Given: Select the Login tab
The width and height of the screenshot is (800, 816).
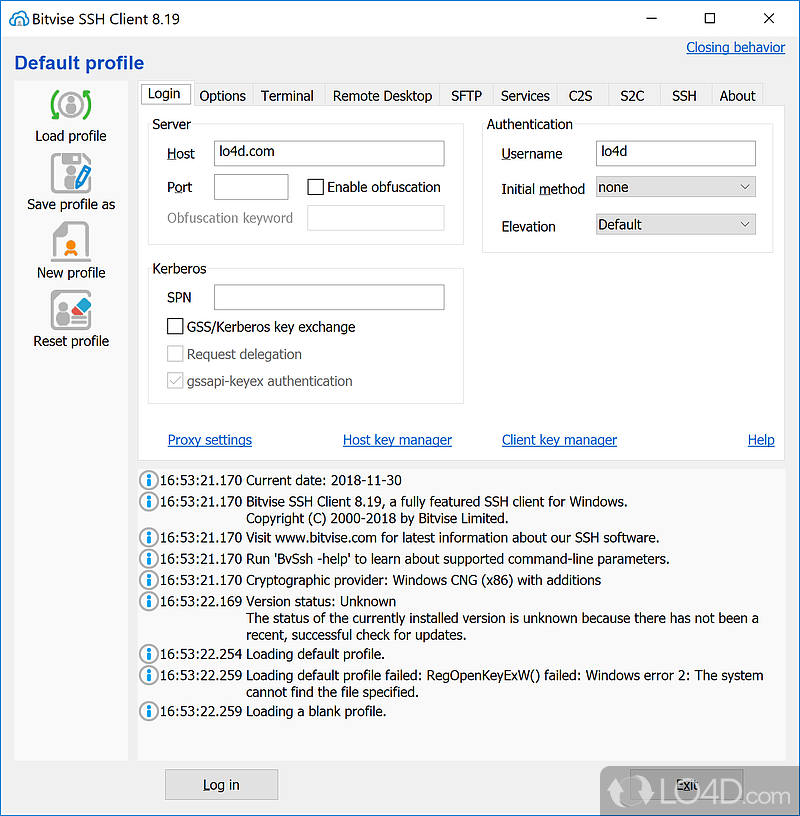Looking at the screenshot, I should coord(164,94).
